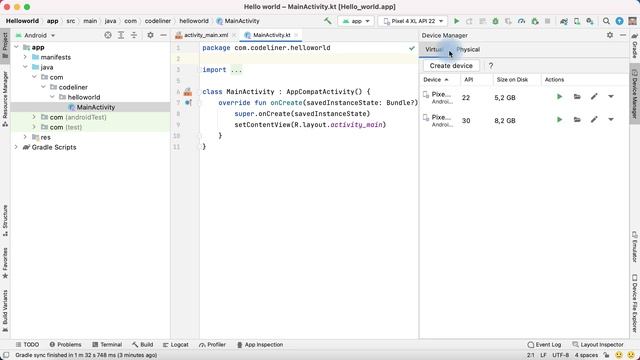640x360 pixels.
Task: Hide the Device Manager panel
Action: (x=623, y=35)
